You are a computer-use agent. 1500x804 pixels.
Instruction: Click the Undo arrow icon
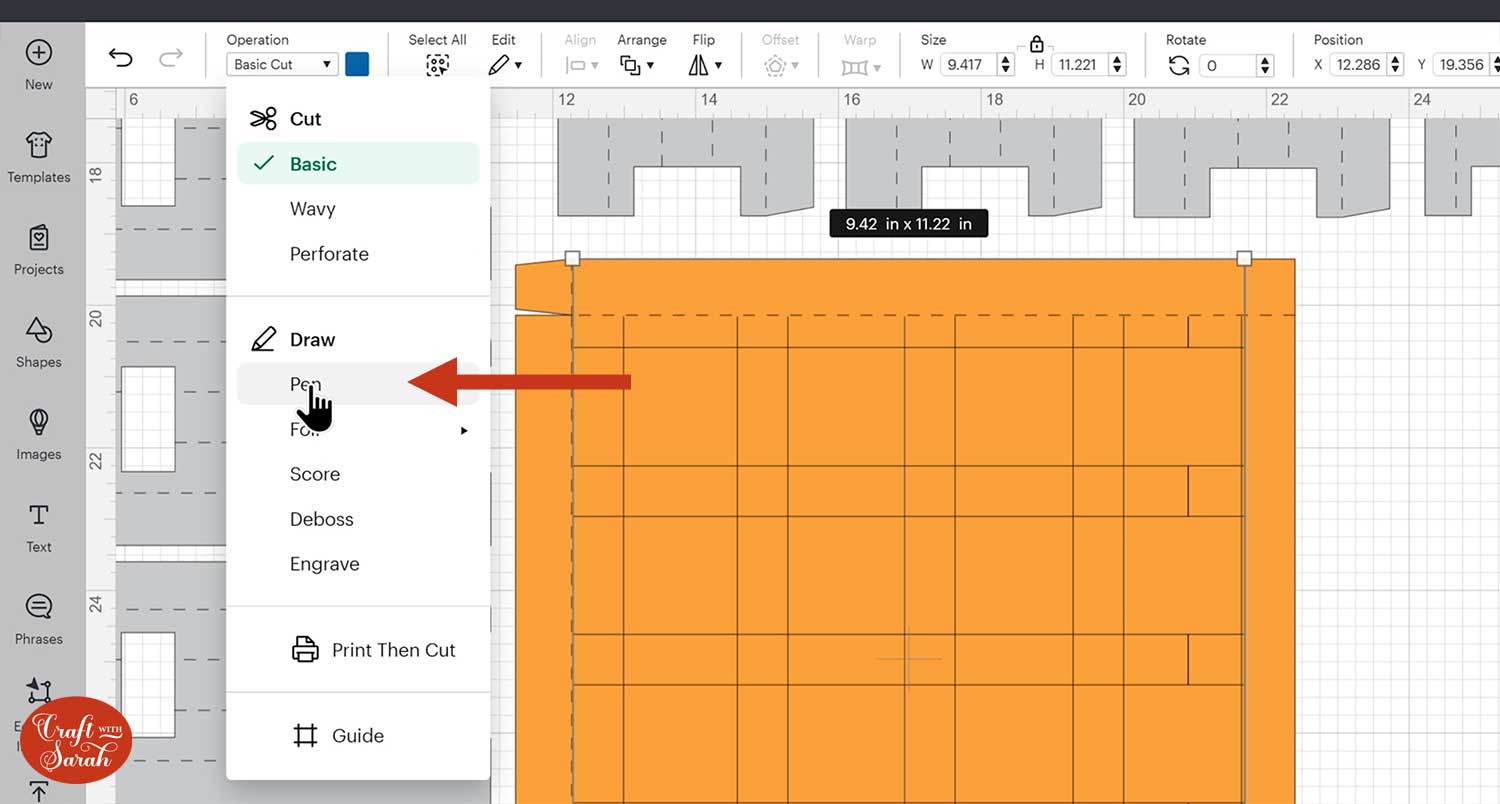(x=121, y=59)
